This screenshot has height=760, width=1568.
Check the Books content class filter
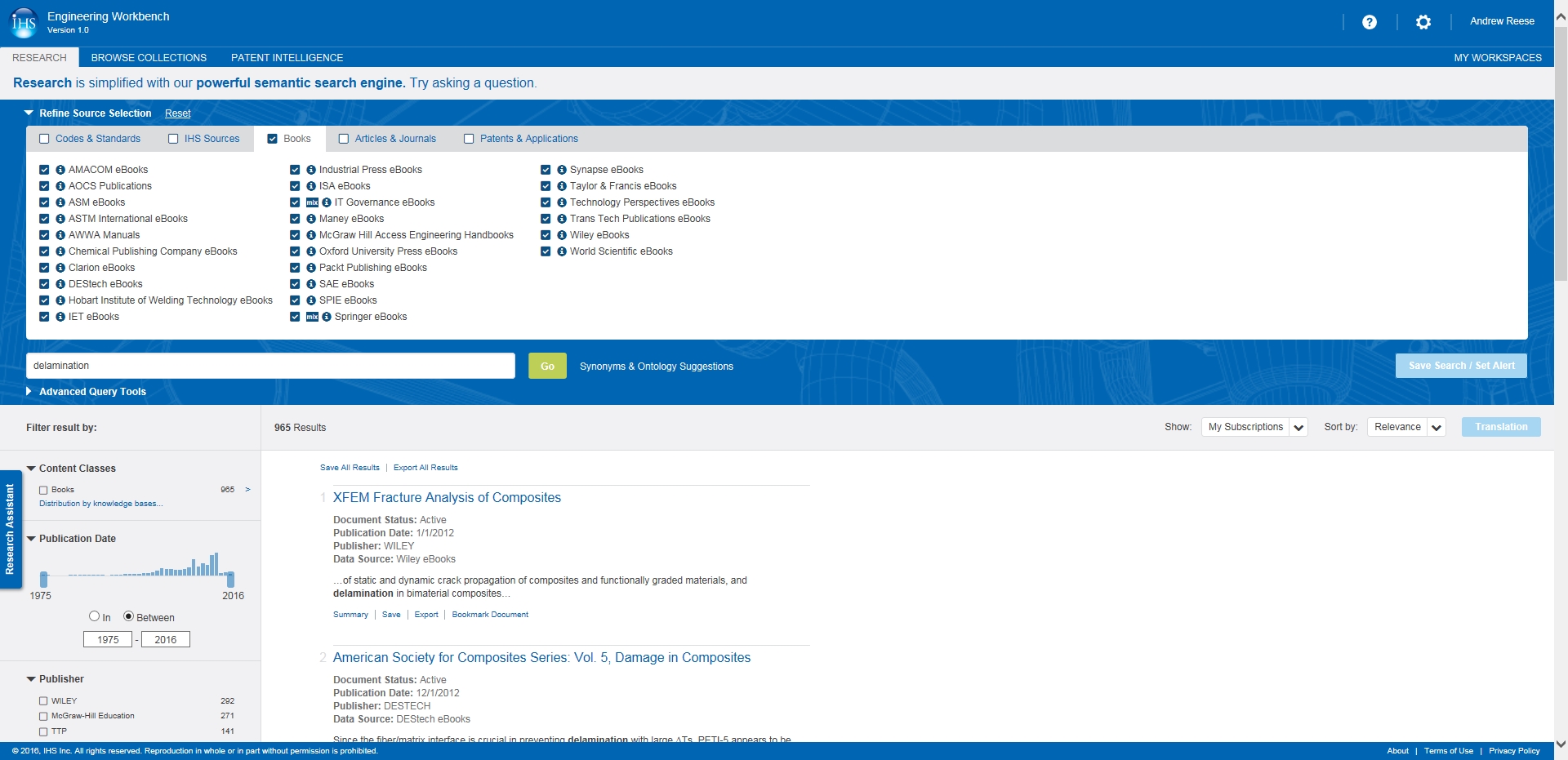[43, 490]
